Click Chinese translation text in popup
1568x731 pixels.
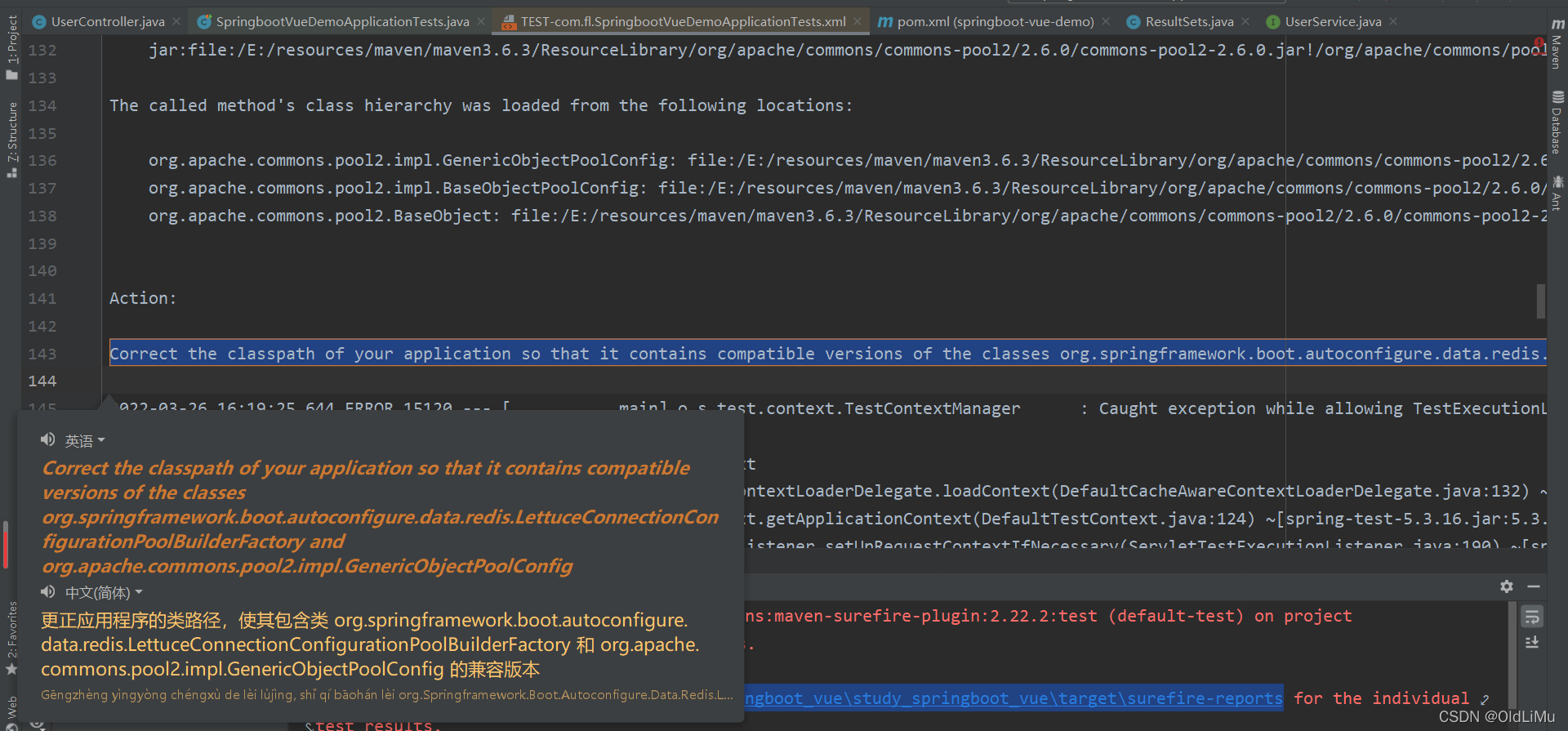tap(371, 644)
